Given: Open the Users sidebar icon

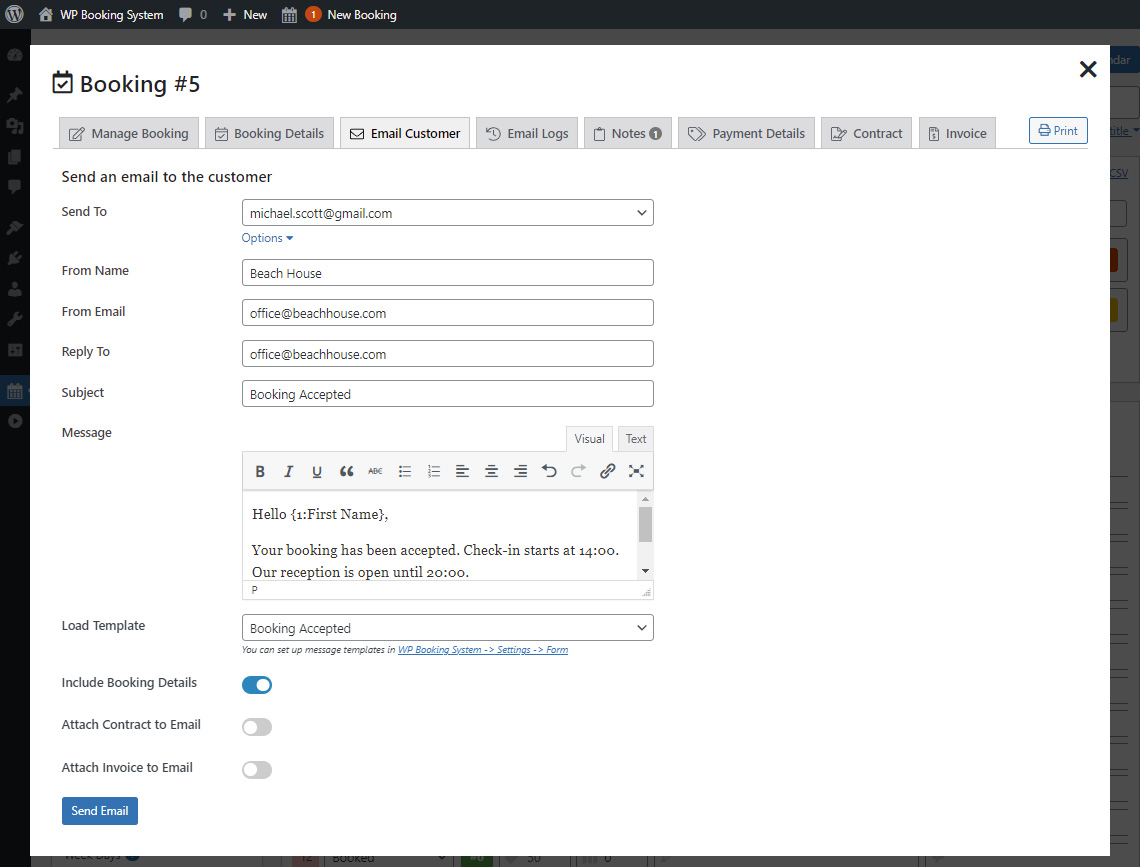Looking at the screenshot, I should click(x=15, y=289).
